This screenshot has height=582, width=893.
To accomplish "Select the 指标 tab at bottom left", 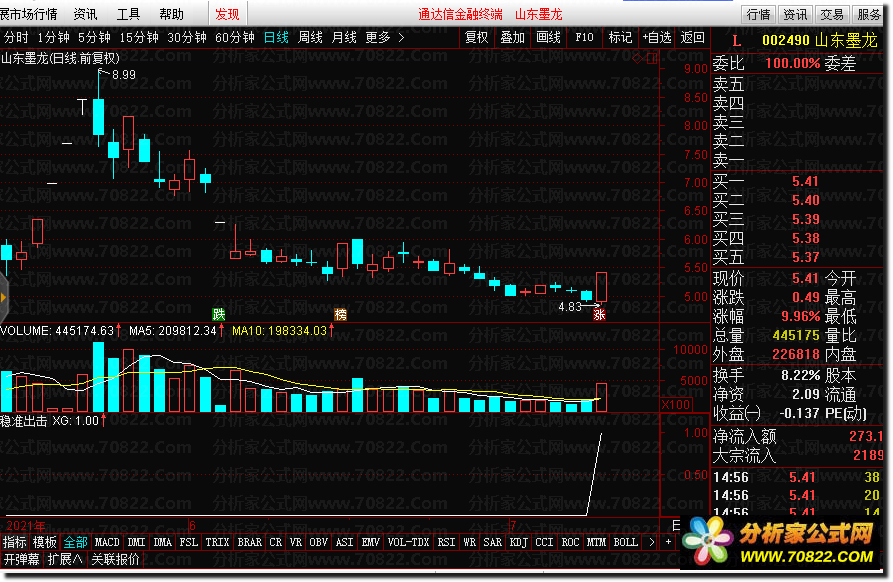I will pos(14,542).
